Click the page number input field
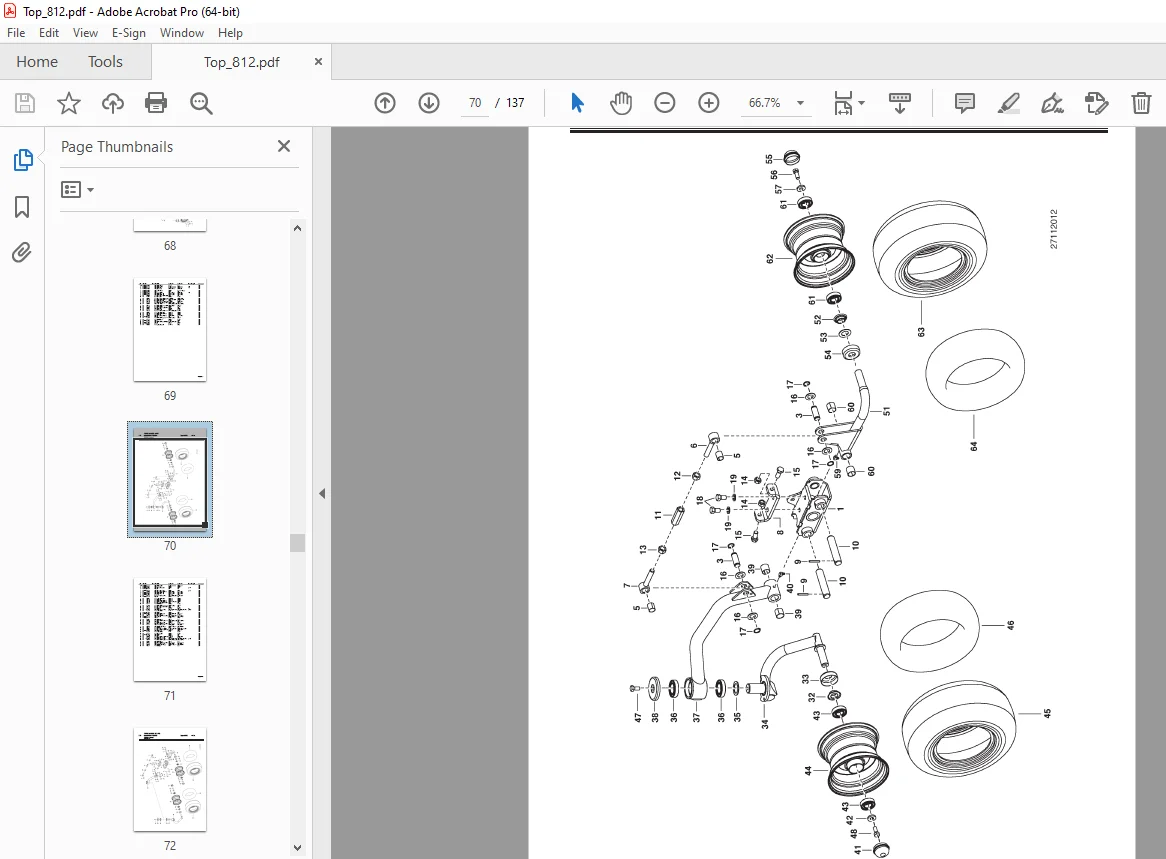Image resolution: width=1166 pixels, height=859 pixels. pos(474,103)
